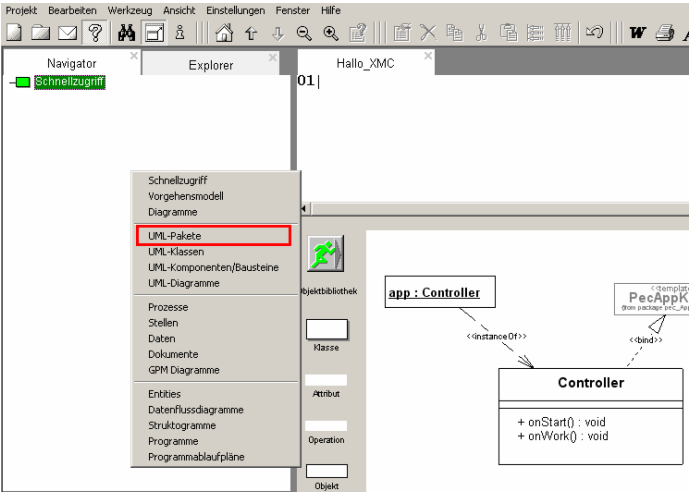Close the Hallo_XMC tab
Image resolution: width=690 pixels, height=492 pixels.
point(428,56)
